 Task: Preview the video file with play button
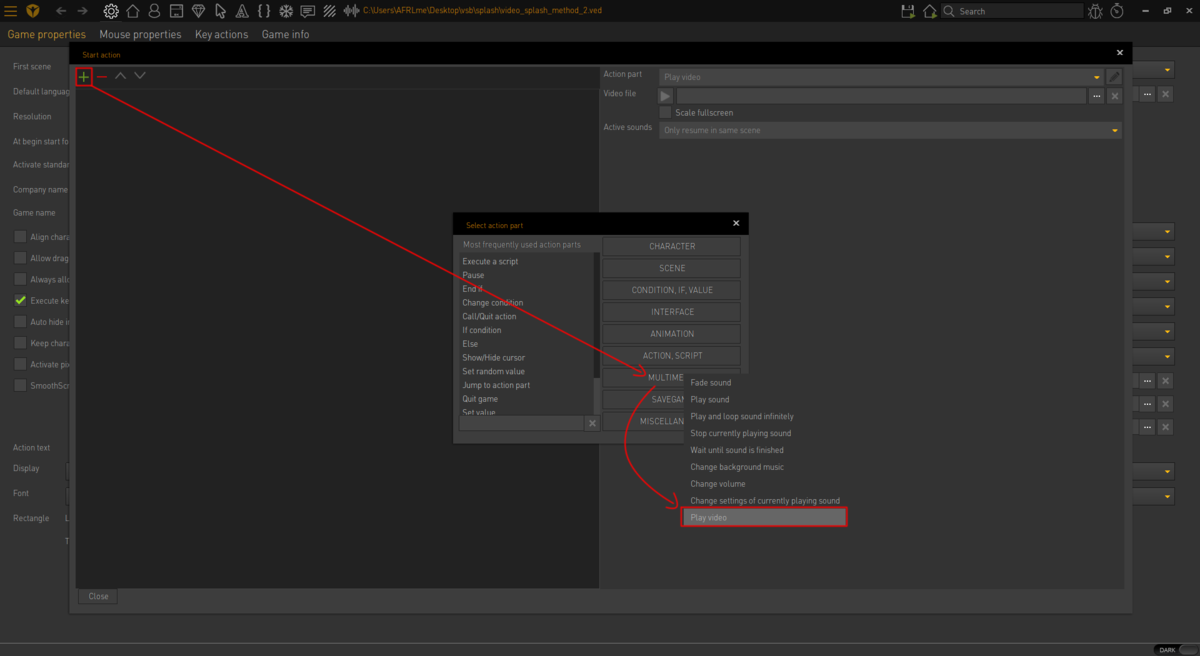point(665,96)
